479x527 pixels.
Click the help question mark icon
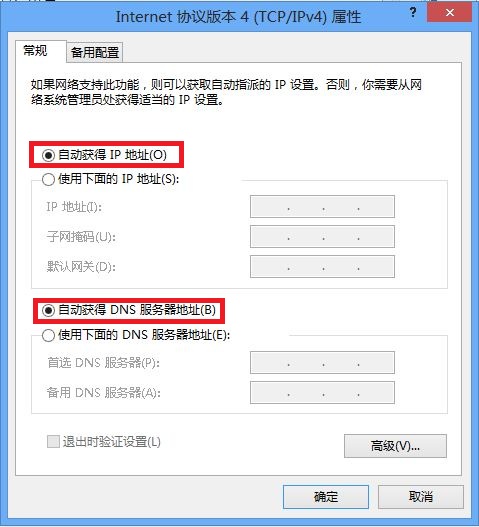pos(413,13)
